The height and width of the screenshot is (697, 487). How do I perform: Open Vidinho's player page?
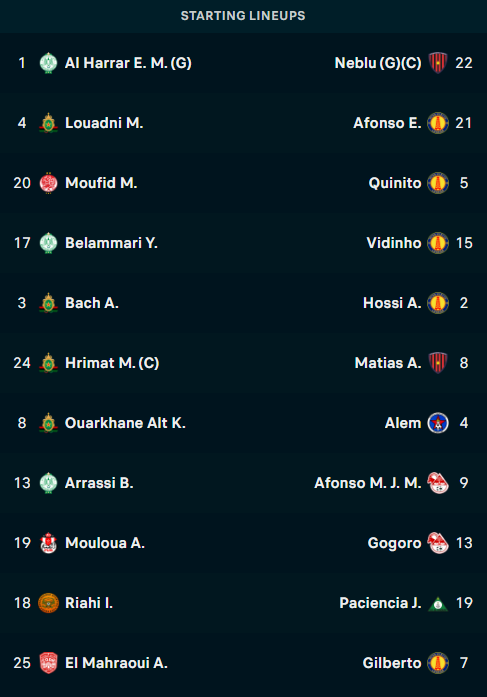click(394, 243)
